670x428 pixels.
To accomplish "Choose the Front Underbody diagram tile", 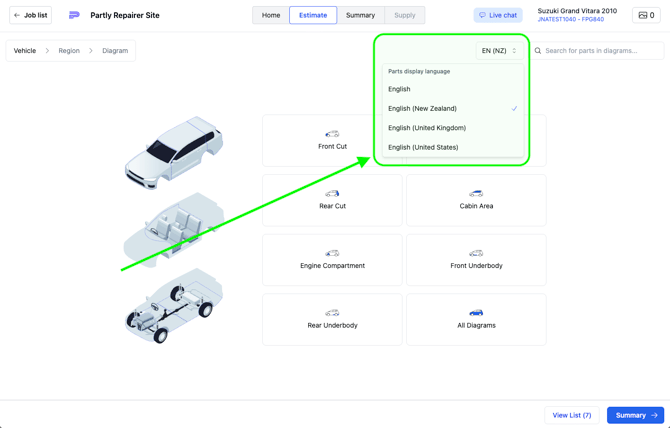I will pyautogui.click(x=476, y=259).
